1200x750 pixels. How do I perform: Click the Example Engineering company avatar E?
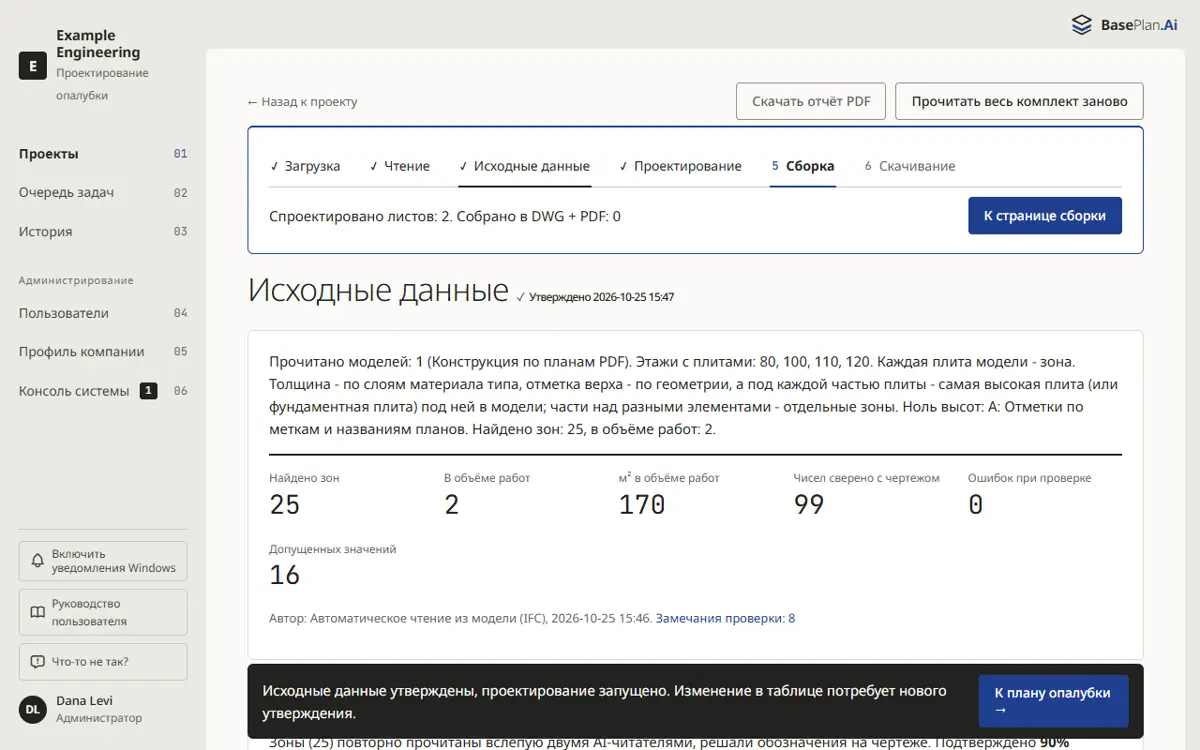pyautogui.click(x=33, y=66)
